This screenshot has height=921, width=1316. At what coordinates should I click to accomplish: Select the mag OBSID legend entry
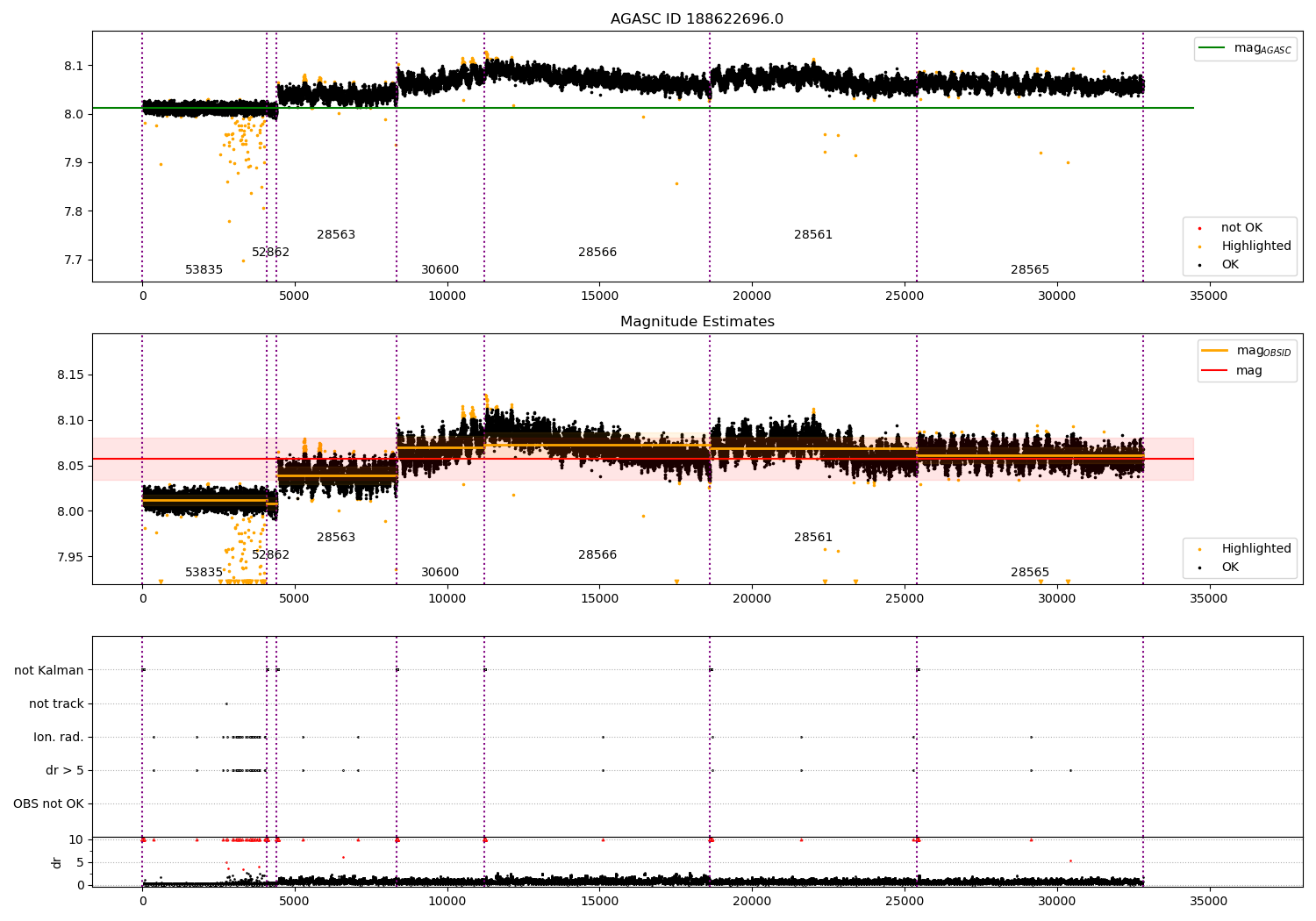(x=1246, y=351)
